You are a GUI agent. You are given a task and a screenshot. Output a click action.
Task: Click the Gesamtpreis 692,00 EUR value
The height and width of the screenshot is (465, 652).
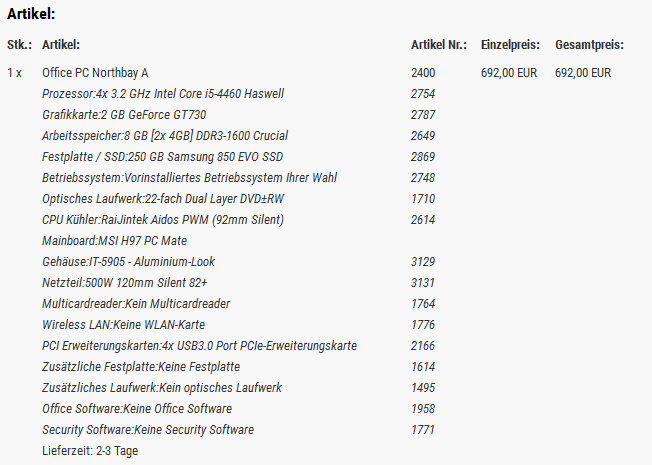point(584,73)
